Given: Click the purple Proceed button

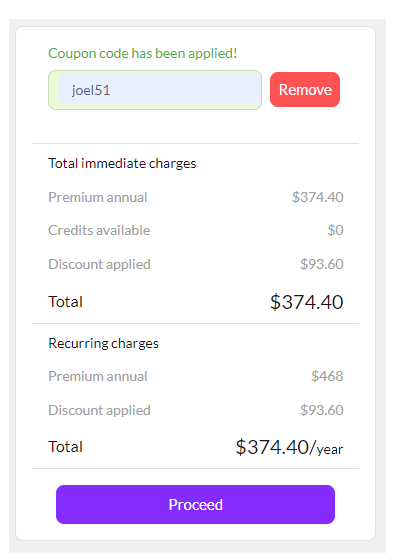Looking at the screenshot, I should pos(195,504).
